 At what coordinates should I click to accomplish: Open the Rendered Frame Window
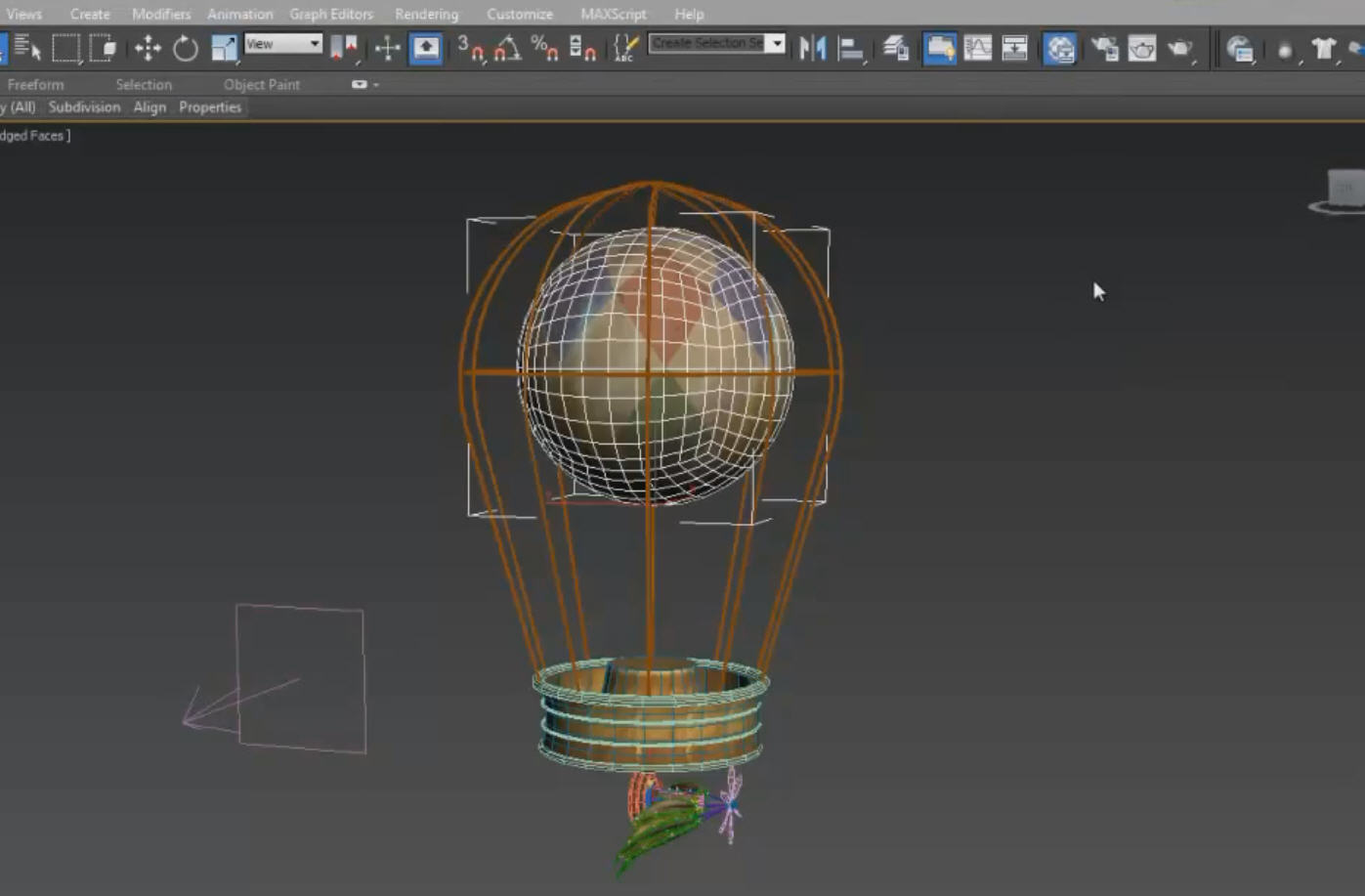(x=1141, y=47)
